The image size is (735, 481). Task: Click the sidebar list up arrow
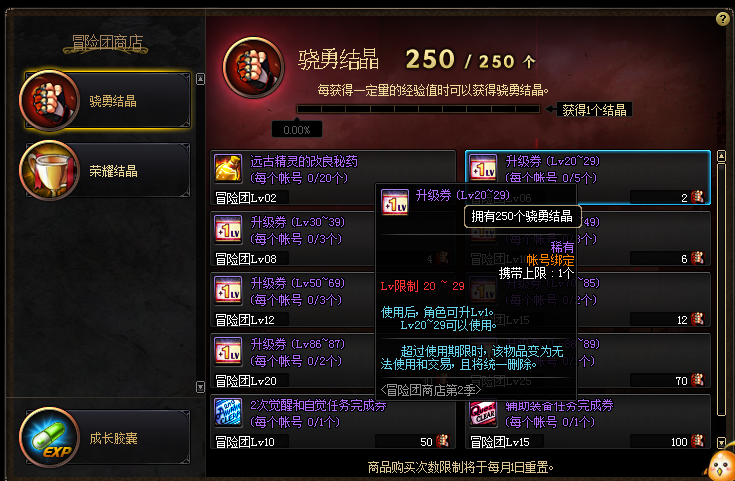pos(200,79)
